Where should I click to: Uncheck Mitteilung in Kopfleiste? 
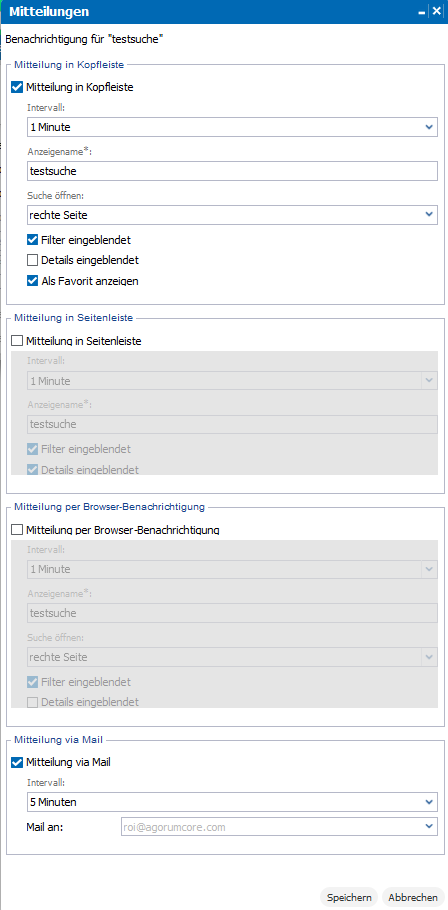point(17,88)
